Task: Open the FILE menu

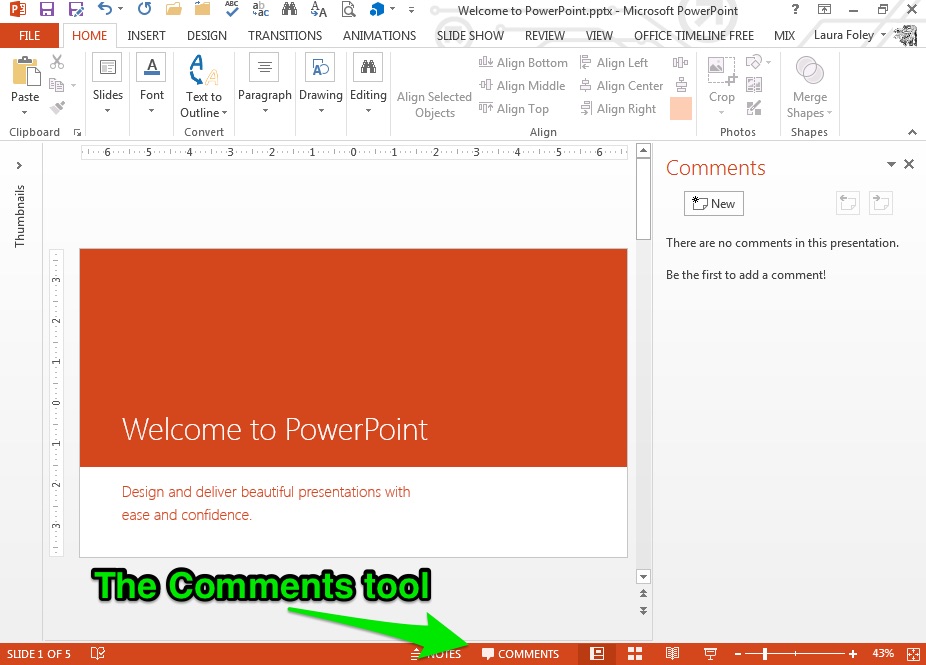Action: coord(29,35)
